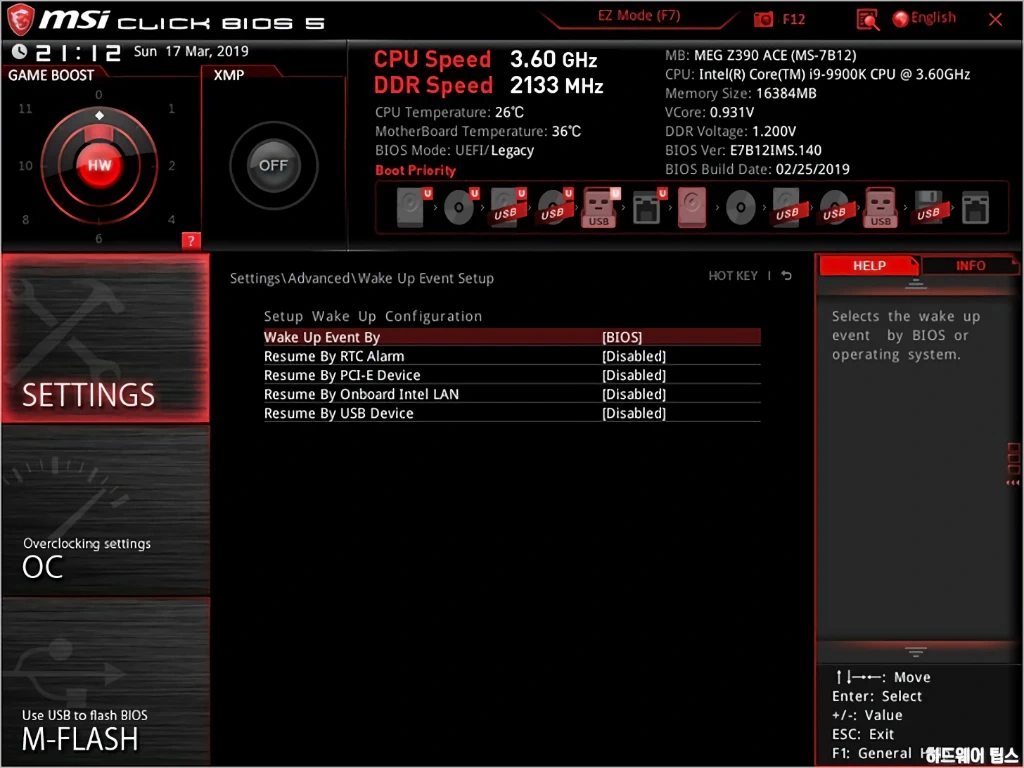Close the BIOS with the X button

[x=995, y=20]
